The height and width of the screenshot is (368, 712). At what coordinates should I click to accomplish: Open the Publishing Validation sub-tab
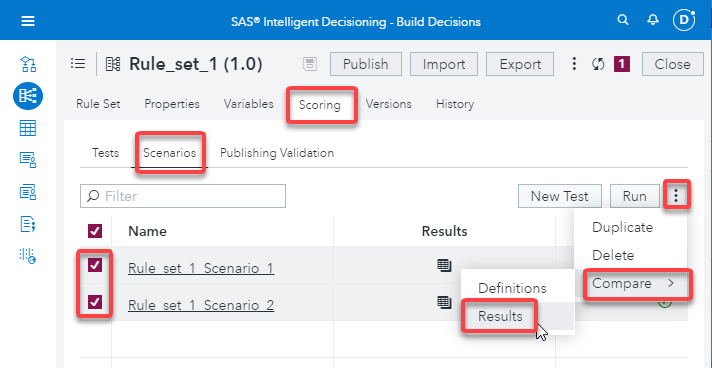277,153
